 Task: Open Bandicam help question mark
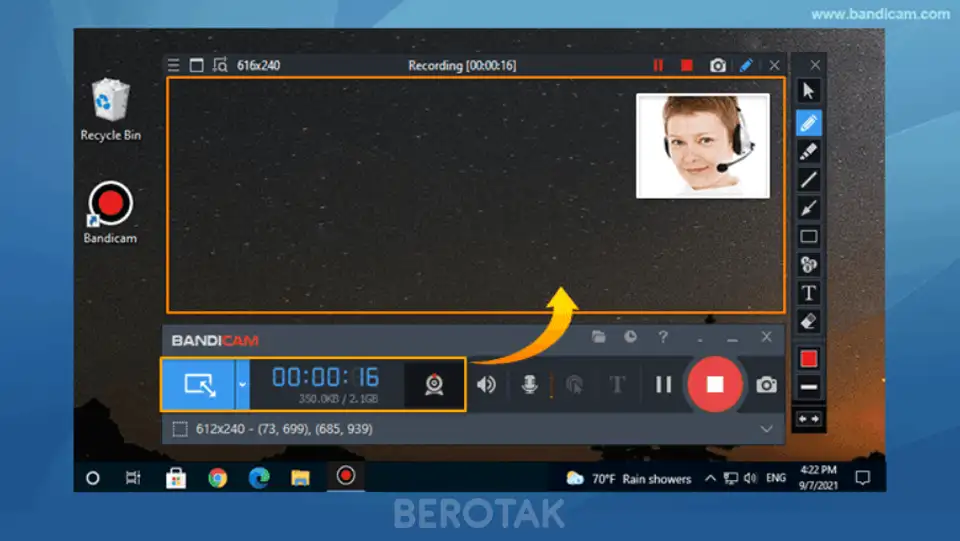point(662,337)
